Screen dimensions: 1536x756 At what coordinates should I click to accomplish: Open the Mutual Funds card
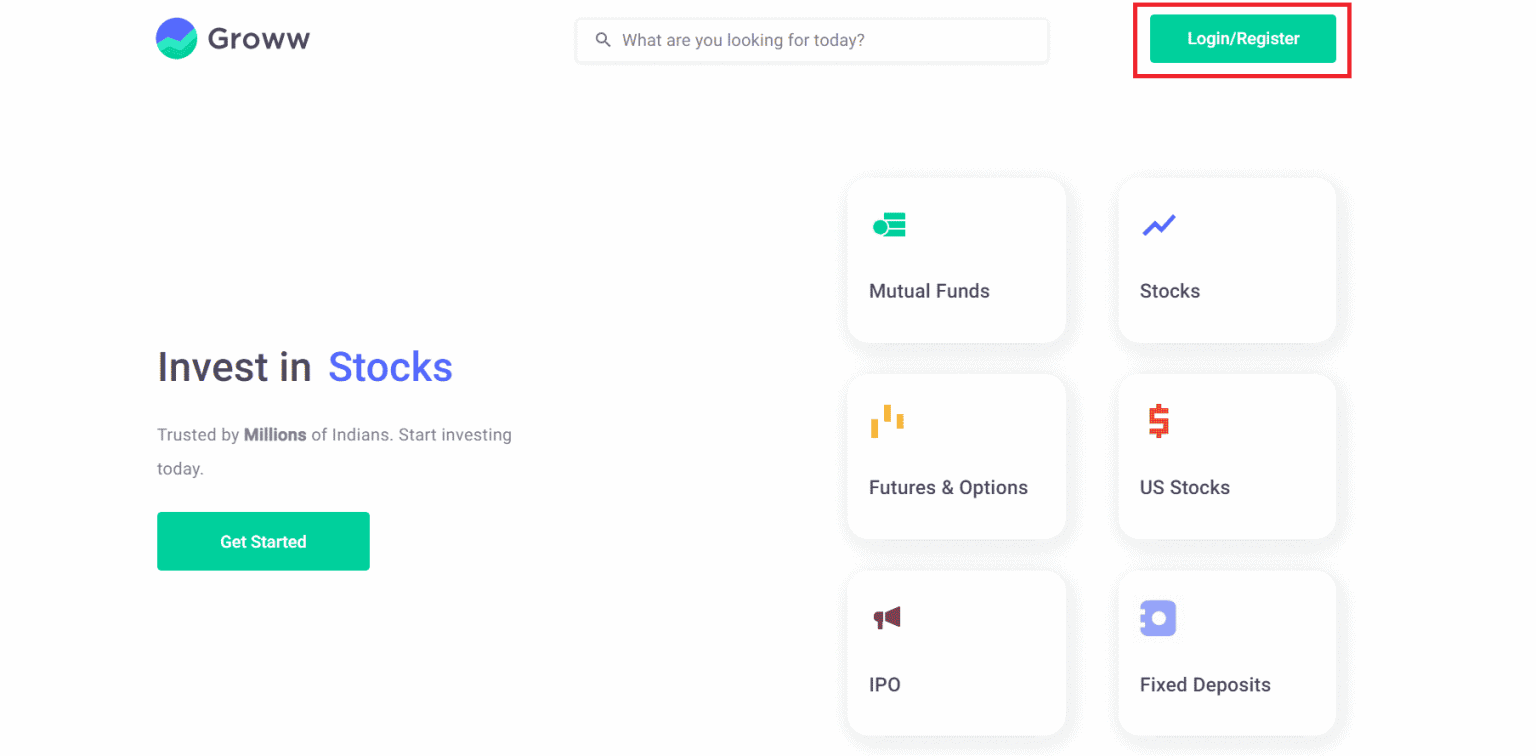[x=956, y=259]
